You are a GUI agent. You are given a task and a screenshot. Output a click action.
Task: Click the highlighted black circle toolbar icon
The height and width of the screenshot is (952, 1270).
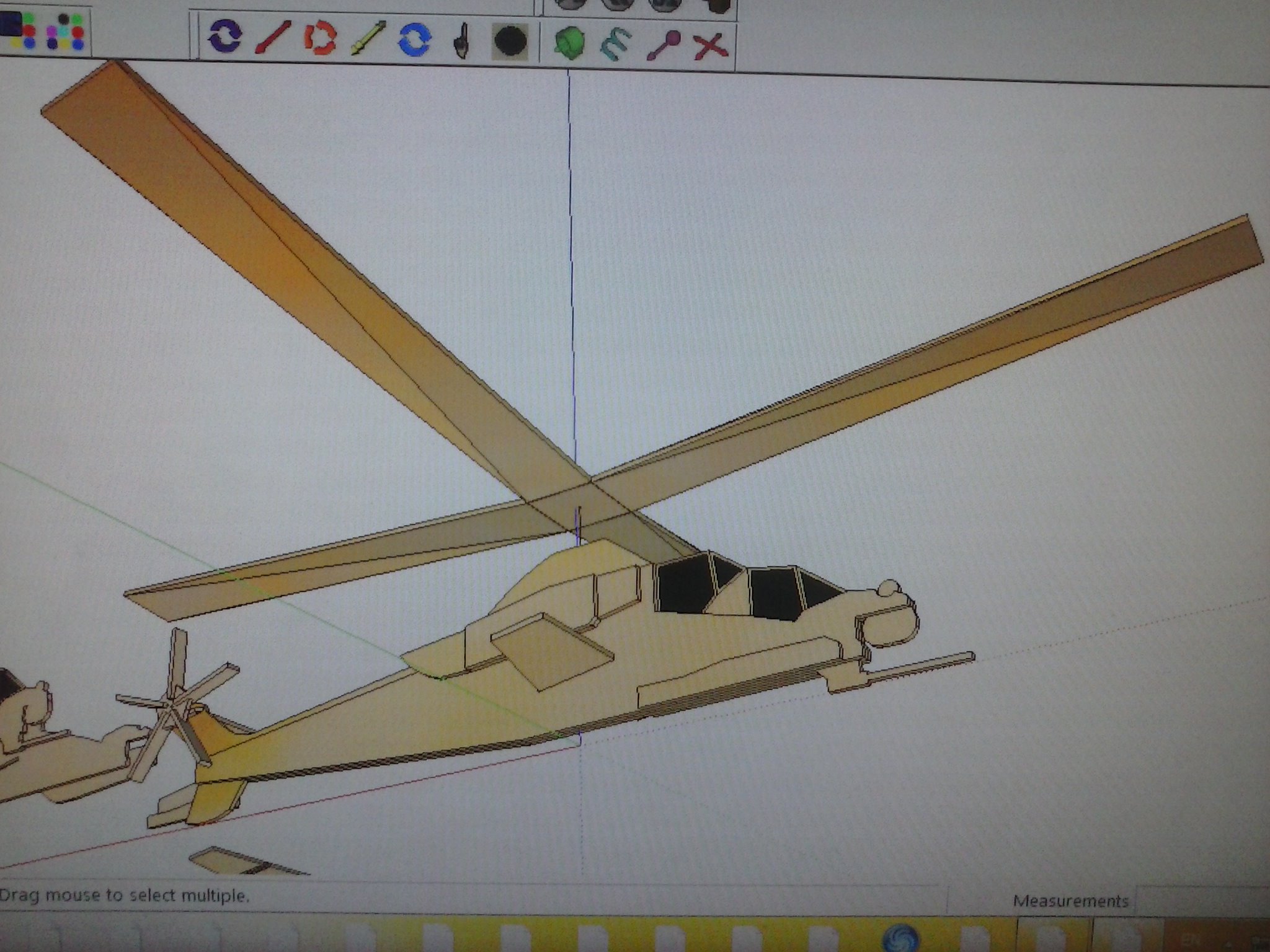pos(510,42)
